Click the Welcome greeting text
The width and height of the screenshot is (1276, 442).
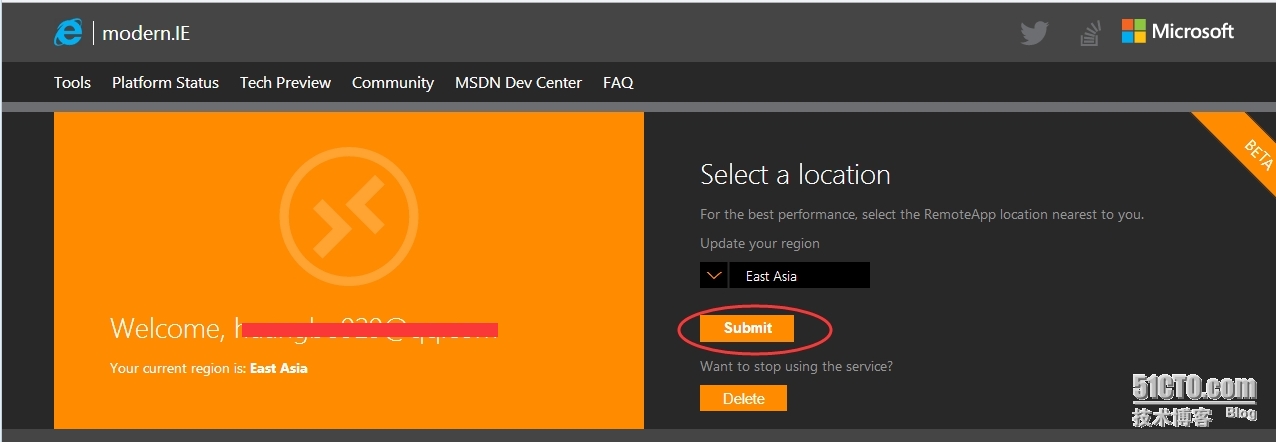tap(304, 328)
